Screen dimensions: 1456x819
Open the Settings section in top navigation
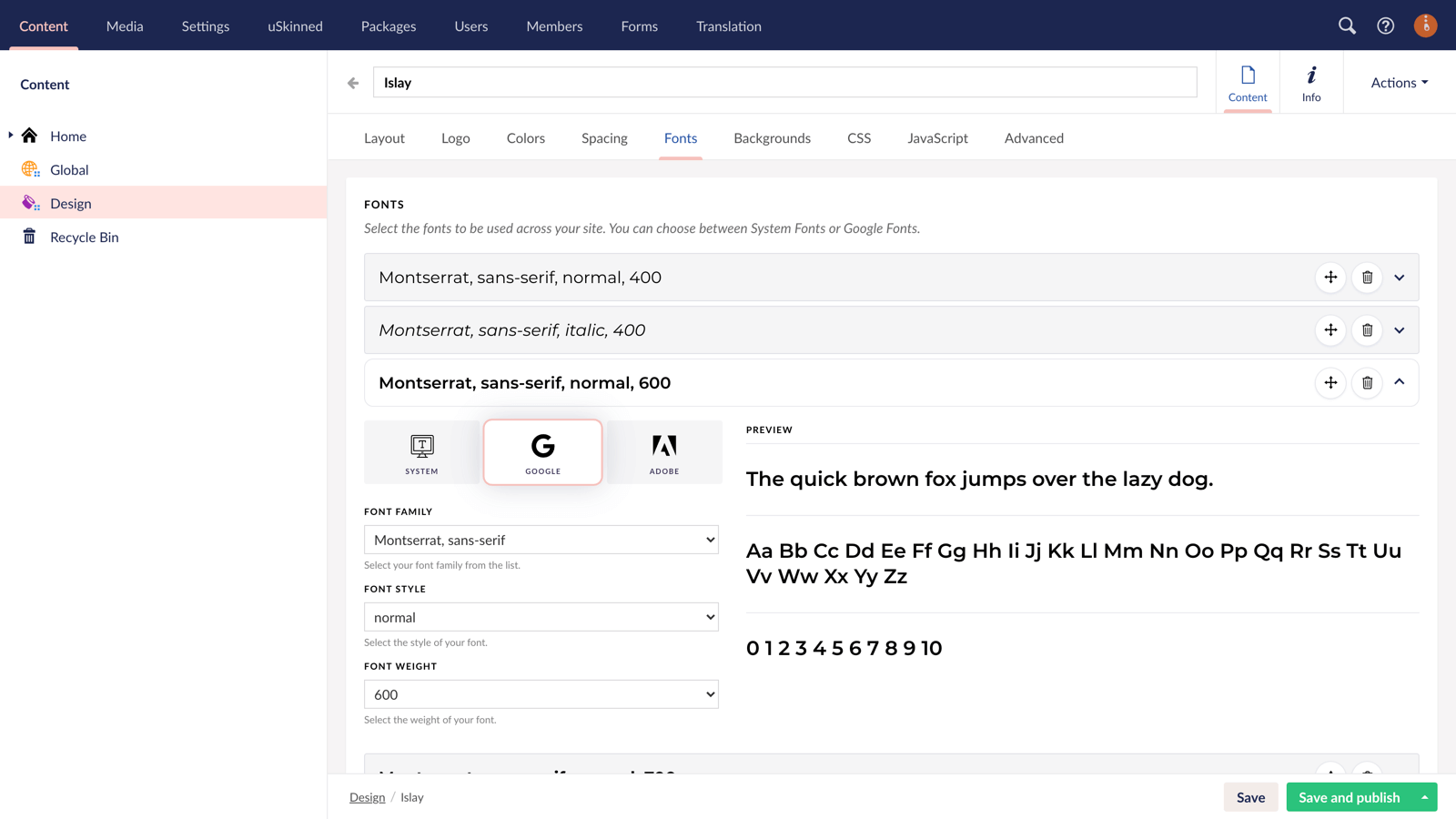click(205, 25)
